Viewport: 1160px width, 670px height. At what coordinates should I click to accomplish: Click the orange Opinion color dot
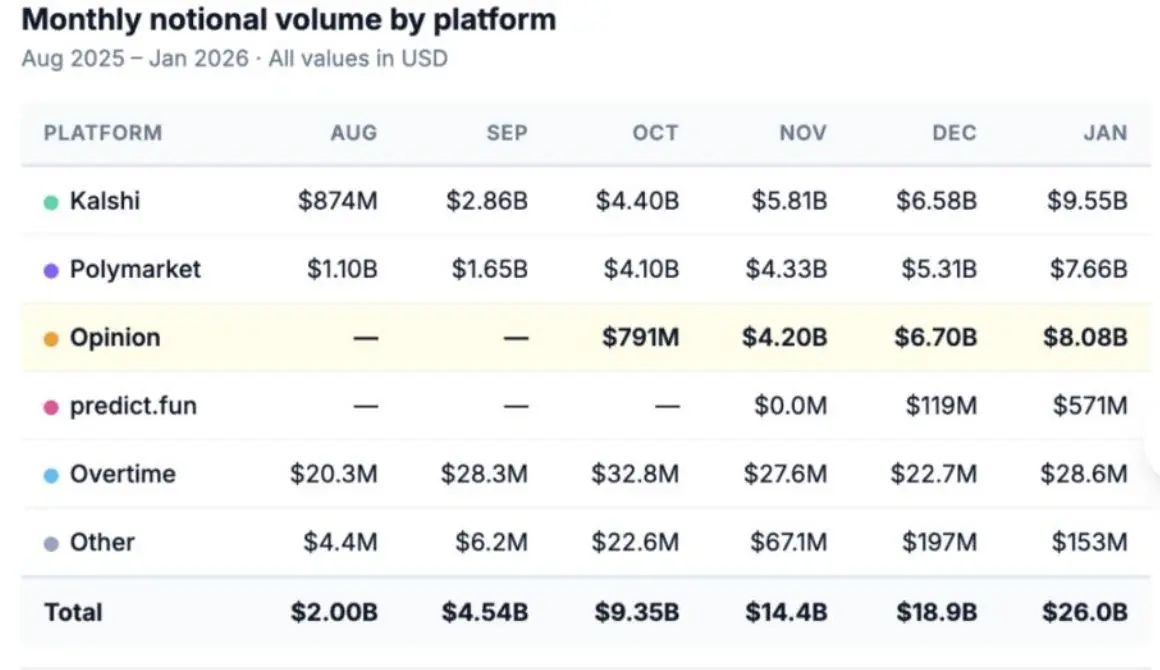51,339
